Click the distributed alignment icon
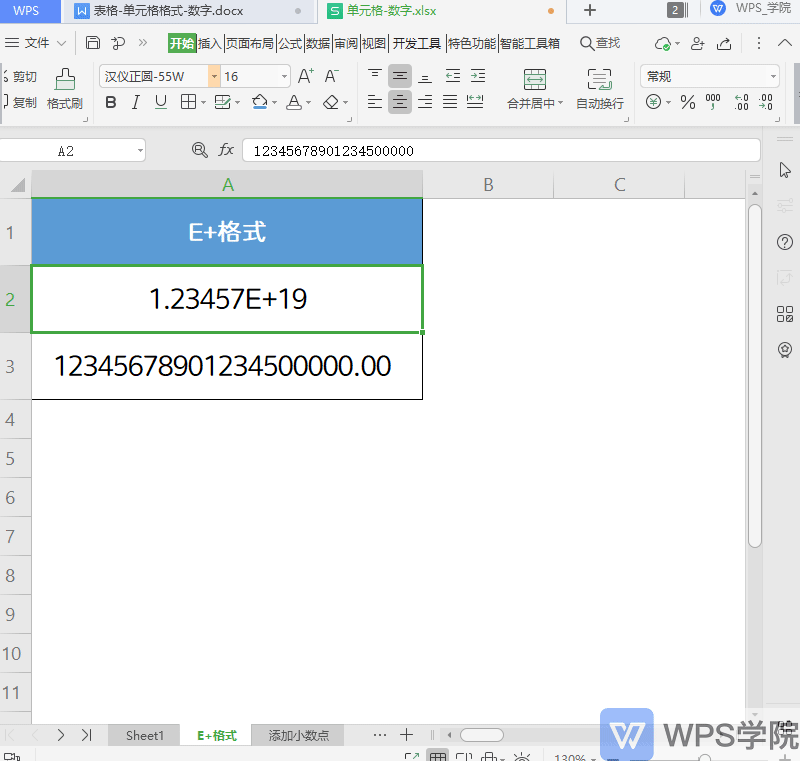 pos(475,102)
